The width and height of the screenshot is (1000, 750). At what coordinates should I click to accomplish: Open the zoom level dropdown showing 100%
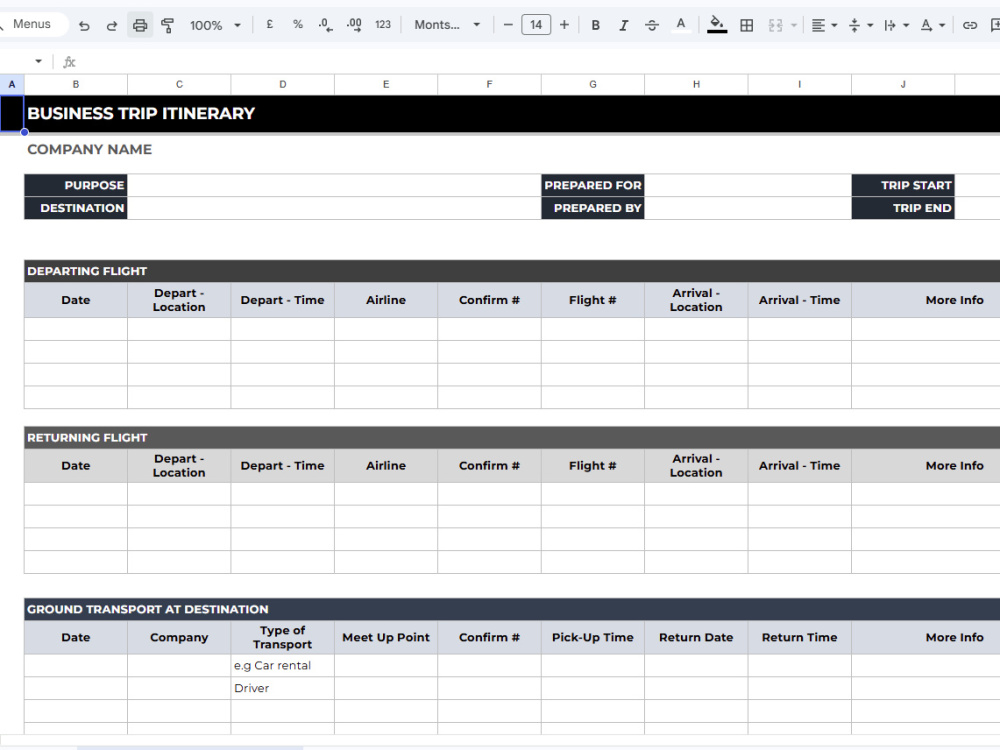tap(215, 26)
